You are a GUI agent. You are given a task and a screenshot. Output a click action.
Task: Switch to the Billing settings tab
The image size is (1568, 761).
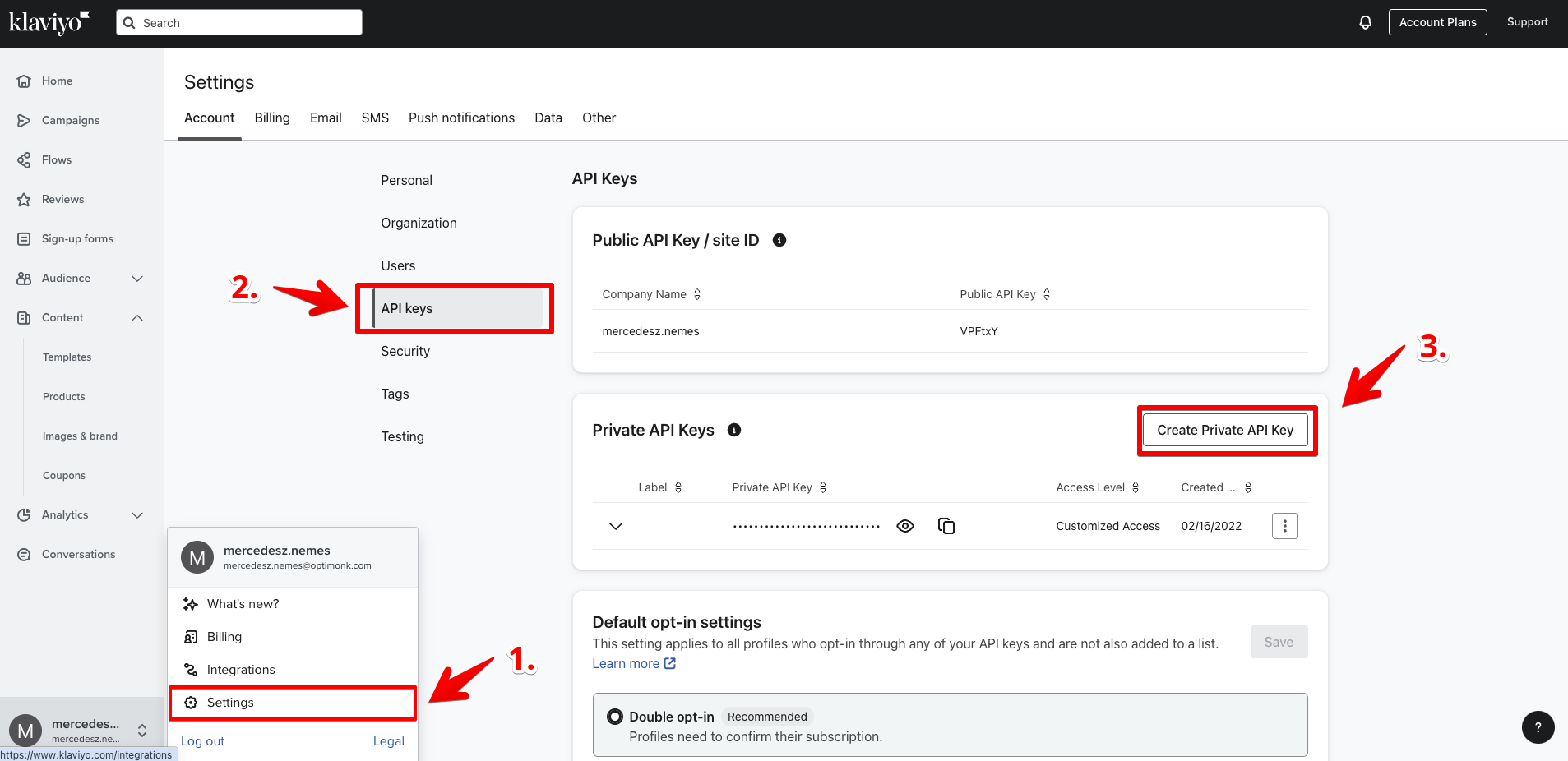point(272,118)
